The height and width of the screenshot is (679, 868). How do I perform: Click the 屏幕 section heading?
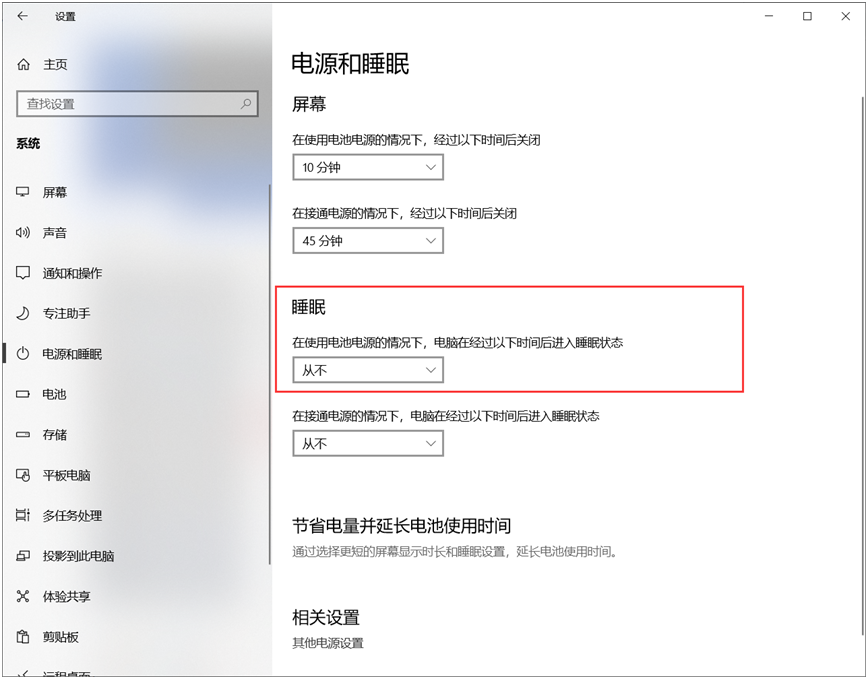[309, 103]
